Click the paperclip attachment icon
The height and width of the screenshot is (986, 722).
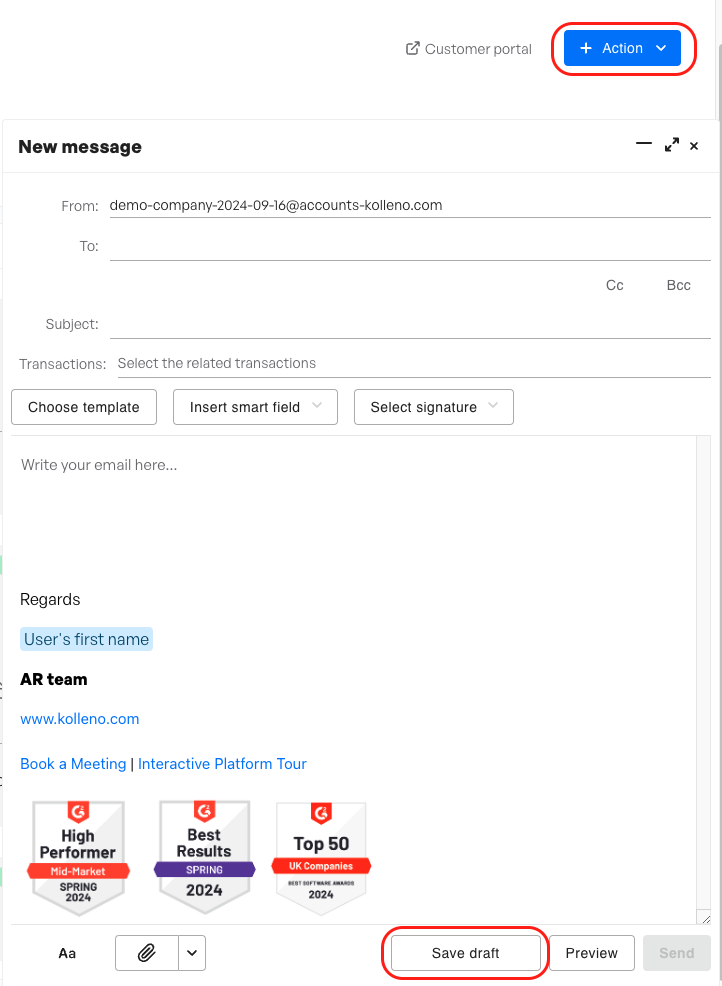pyautogui.click(x=147, y=953)
